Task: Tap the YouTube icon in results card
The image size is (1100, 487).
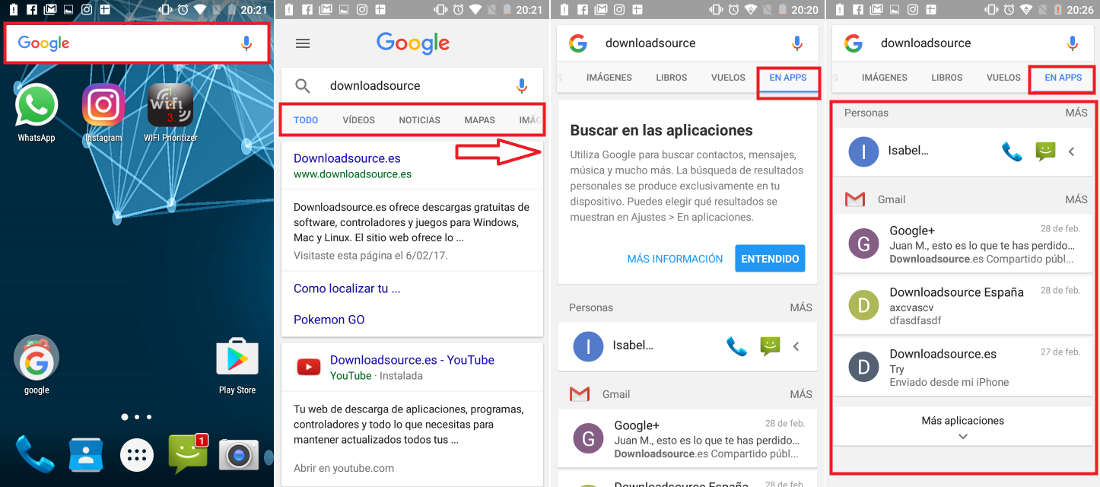Action: tap(308, 366)
